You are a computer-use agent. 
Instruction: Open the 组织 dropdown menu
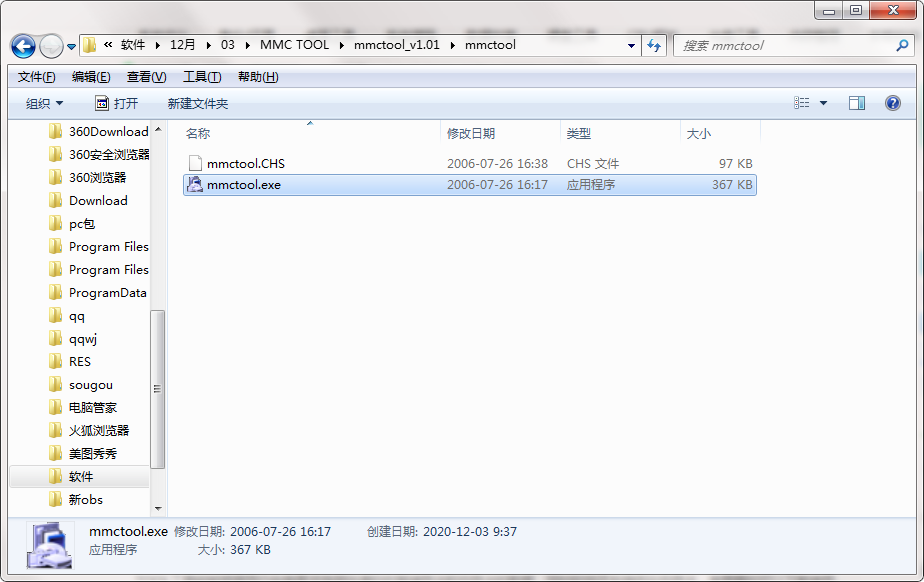[x=44, y=104]
